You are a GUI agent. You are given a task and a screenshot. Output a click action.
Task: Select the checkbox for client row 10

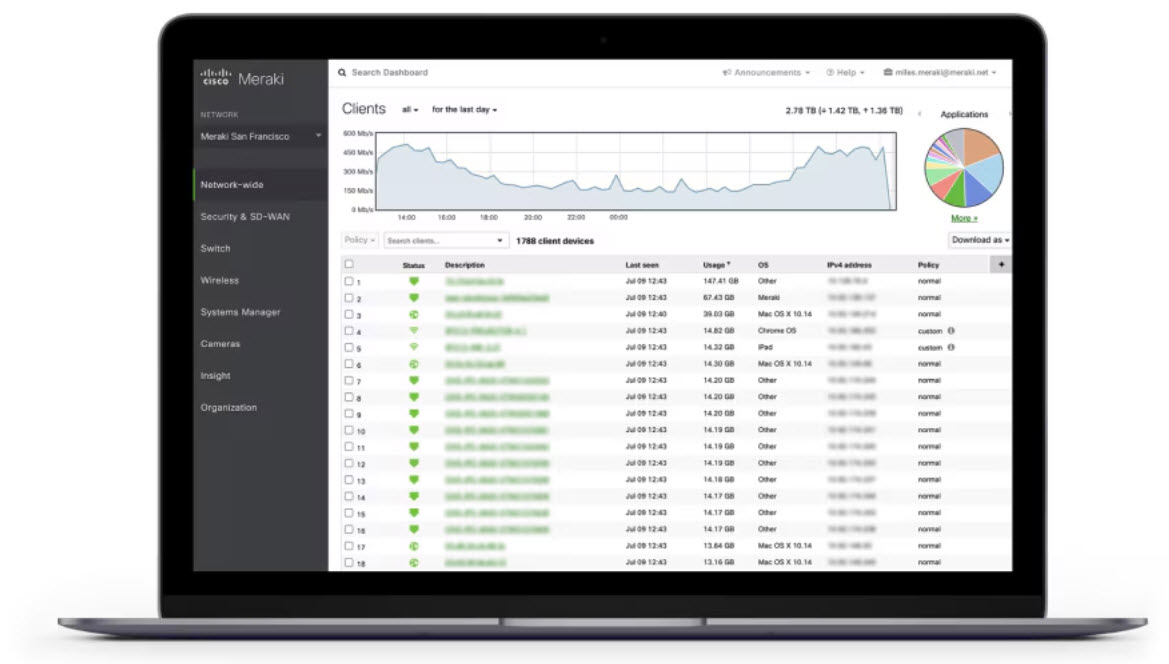[x=349, y=430]
